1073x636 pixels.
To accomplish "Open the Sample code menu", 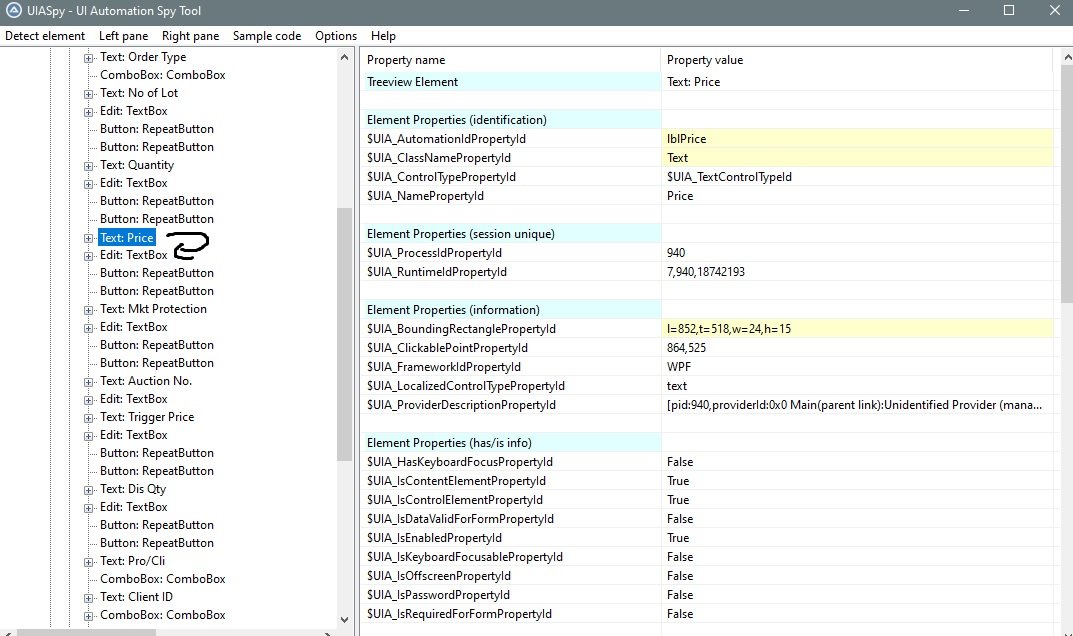I will 267,36.
